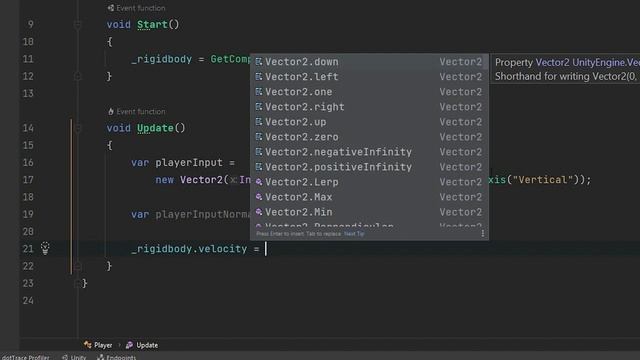Choose Vector2.positiveInfinity suggestion
Screen dimensions: 640x360
coord(369,167)
